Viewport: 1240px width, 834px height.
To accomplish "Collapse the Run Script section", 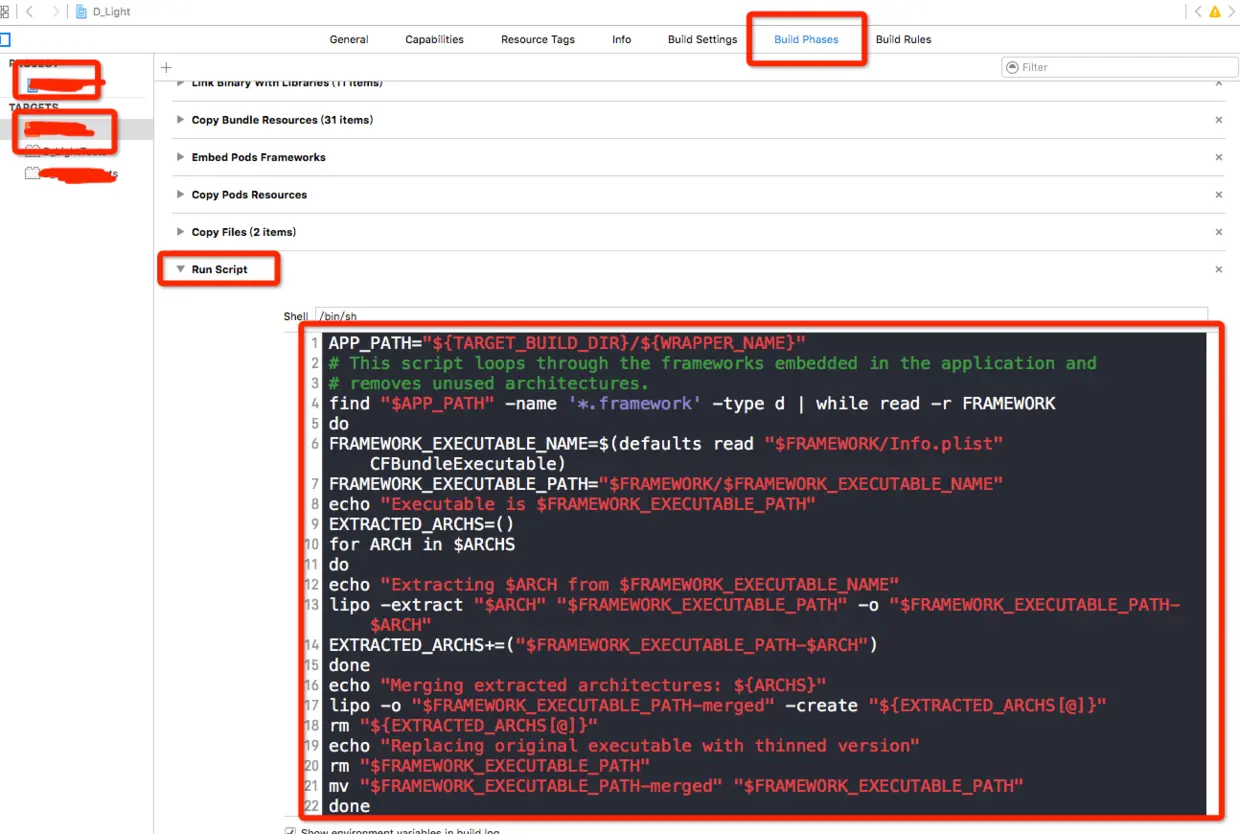I will pyautogui.click(x=181, y=269).
